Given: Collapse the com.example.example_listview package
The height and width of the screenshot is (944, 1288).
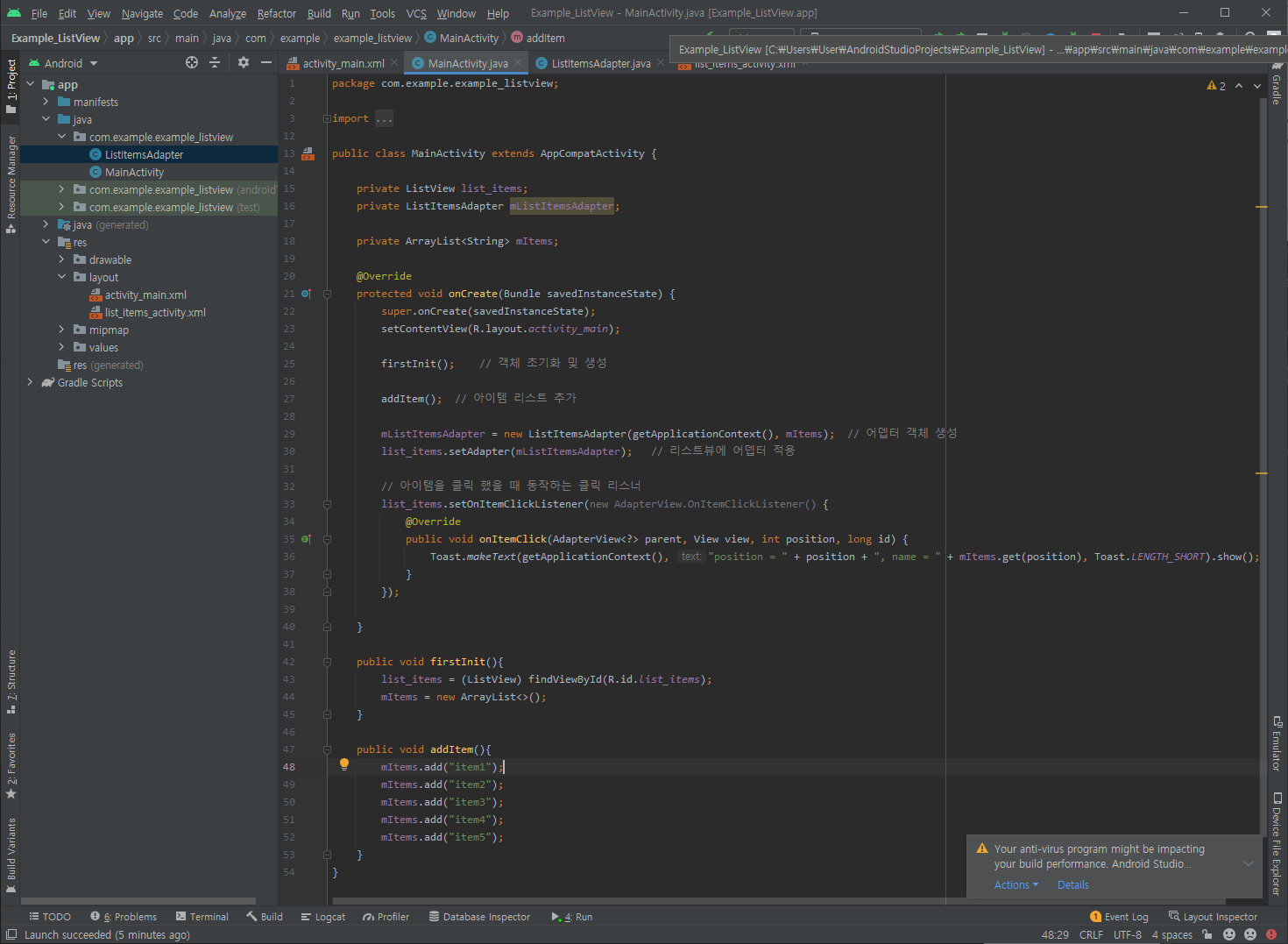Looking at the screenshot, I should (62, 137).
